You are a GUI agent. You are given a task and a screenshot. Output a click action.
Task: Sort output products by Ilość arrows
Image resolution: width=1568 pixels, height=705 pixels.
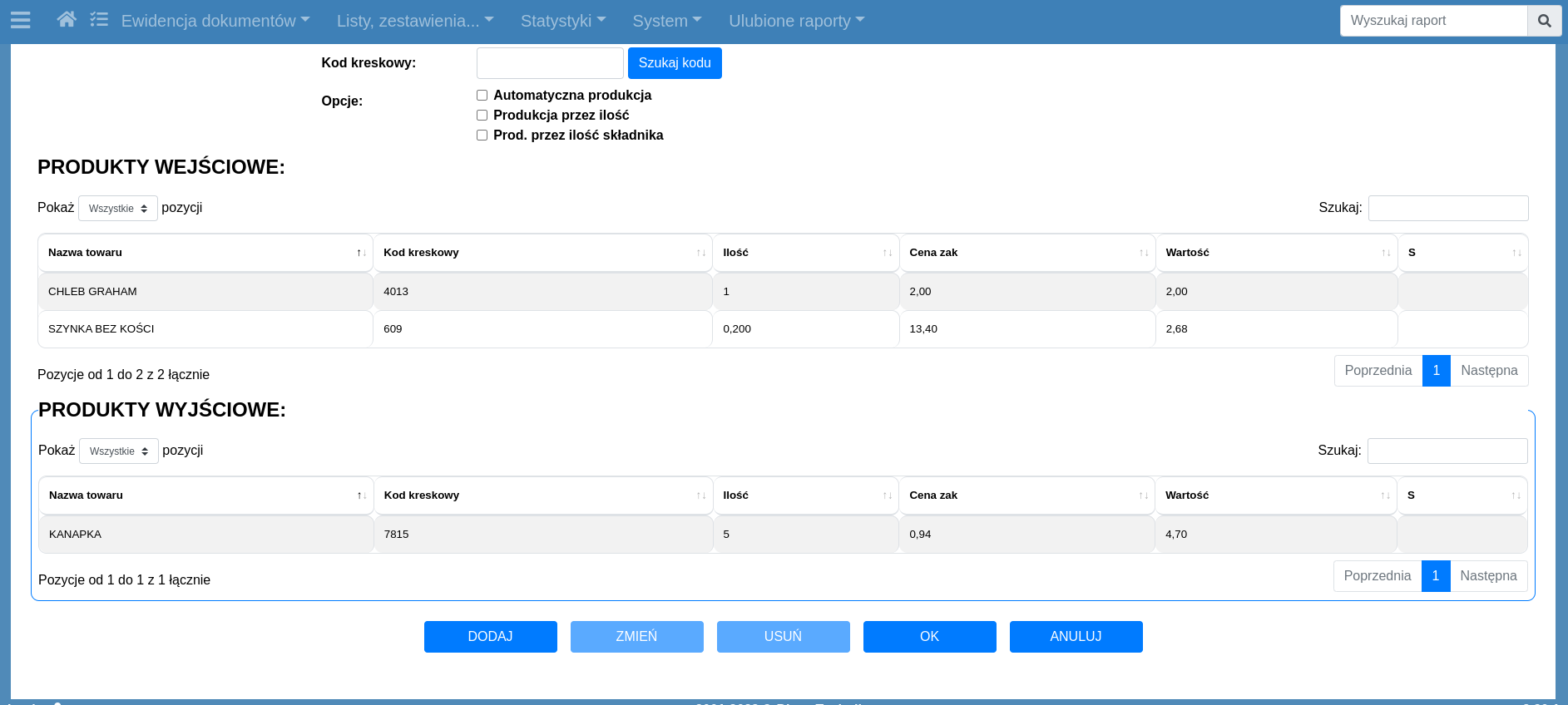click(x=887, y=495)
